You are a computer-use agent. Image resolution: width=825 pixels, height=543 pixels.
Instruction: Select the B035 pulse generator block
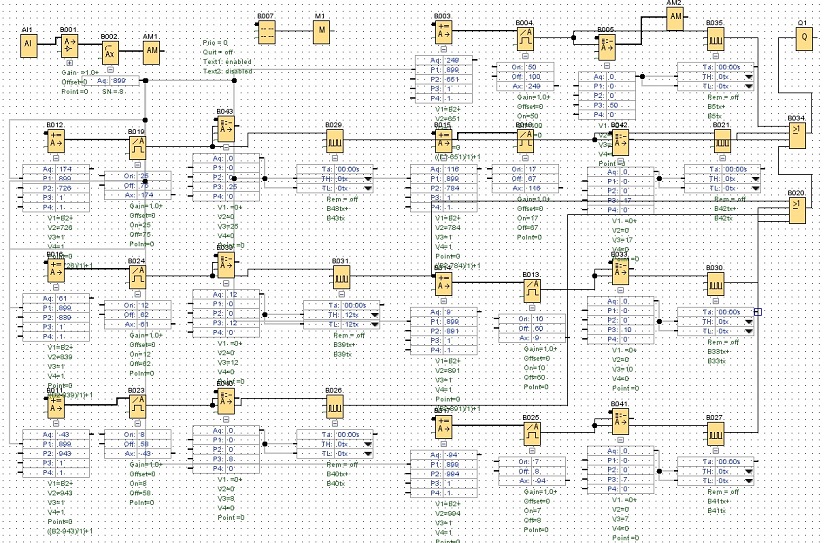coord(715,39)
